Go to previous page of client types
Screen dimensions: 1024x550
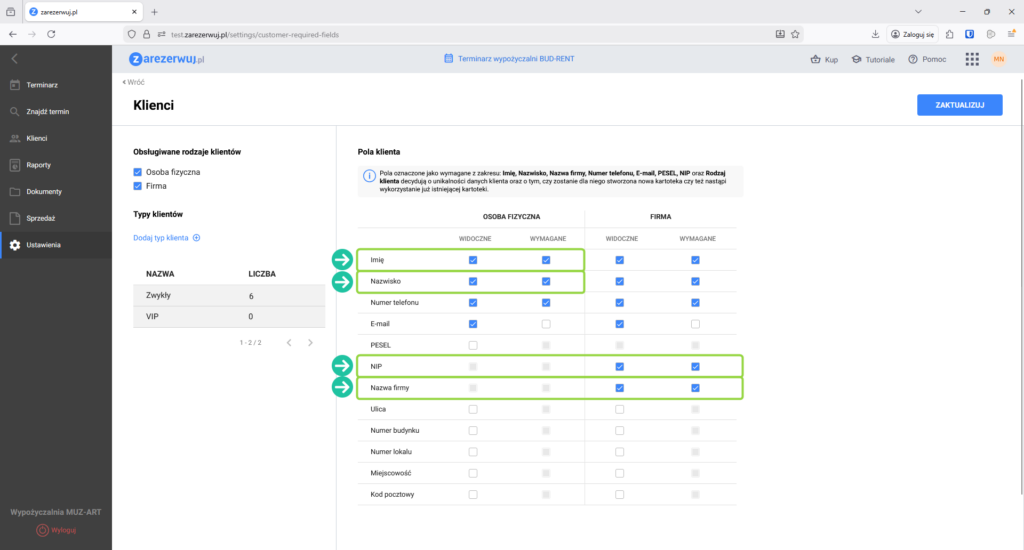click(288, 343)
